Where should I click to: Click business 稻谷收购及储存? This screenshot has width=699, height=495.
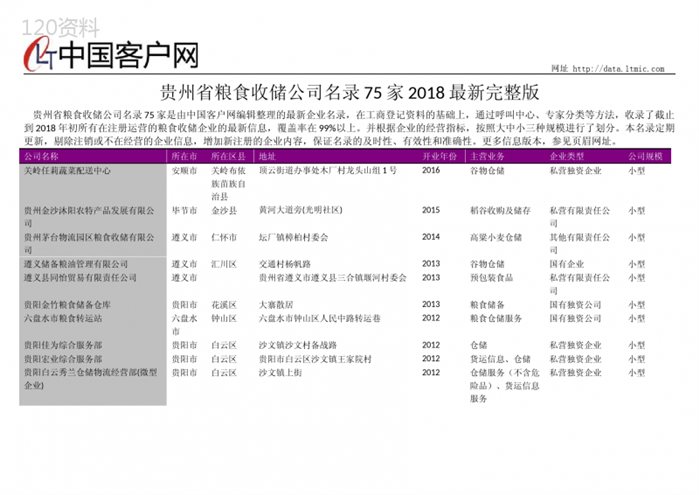click(500, 210)
